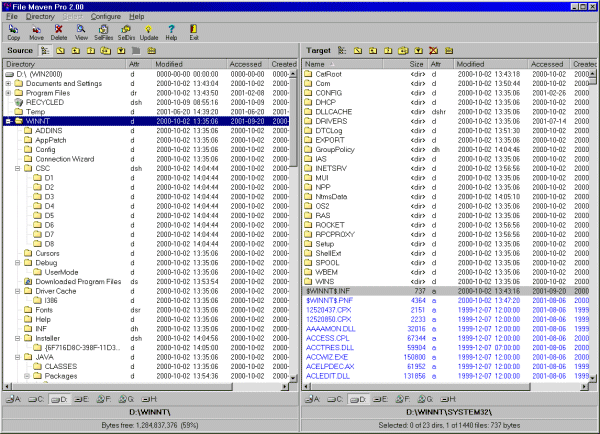The image size is (600, 434).
Task: Click Source panel root folder backslash icon
Action: [x=60, y=51]
